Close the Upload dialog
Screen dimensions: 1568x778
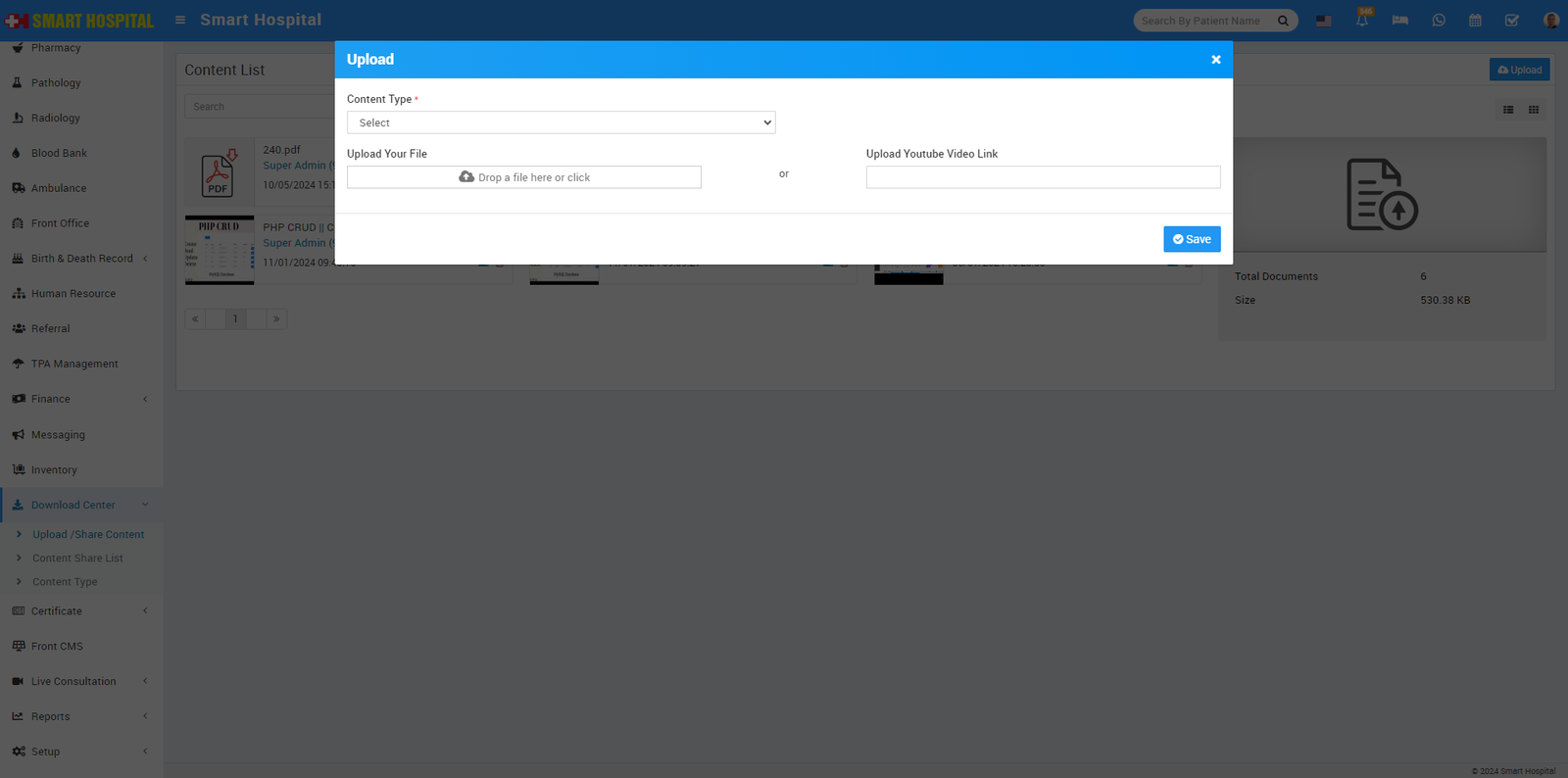pyautogui.click(x=1215, y=60)
